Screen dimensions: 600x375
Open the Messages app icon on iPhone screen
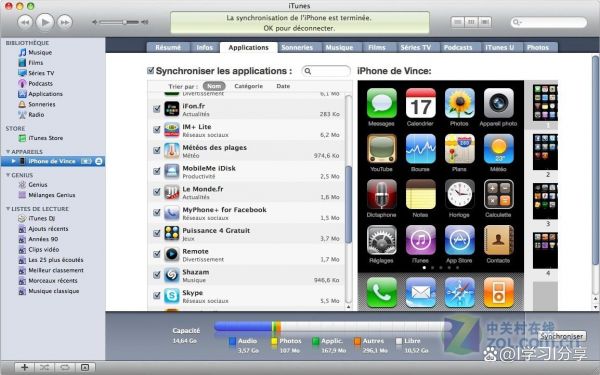[382, 103]
